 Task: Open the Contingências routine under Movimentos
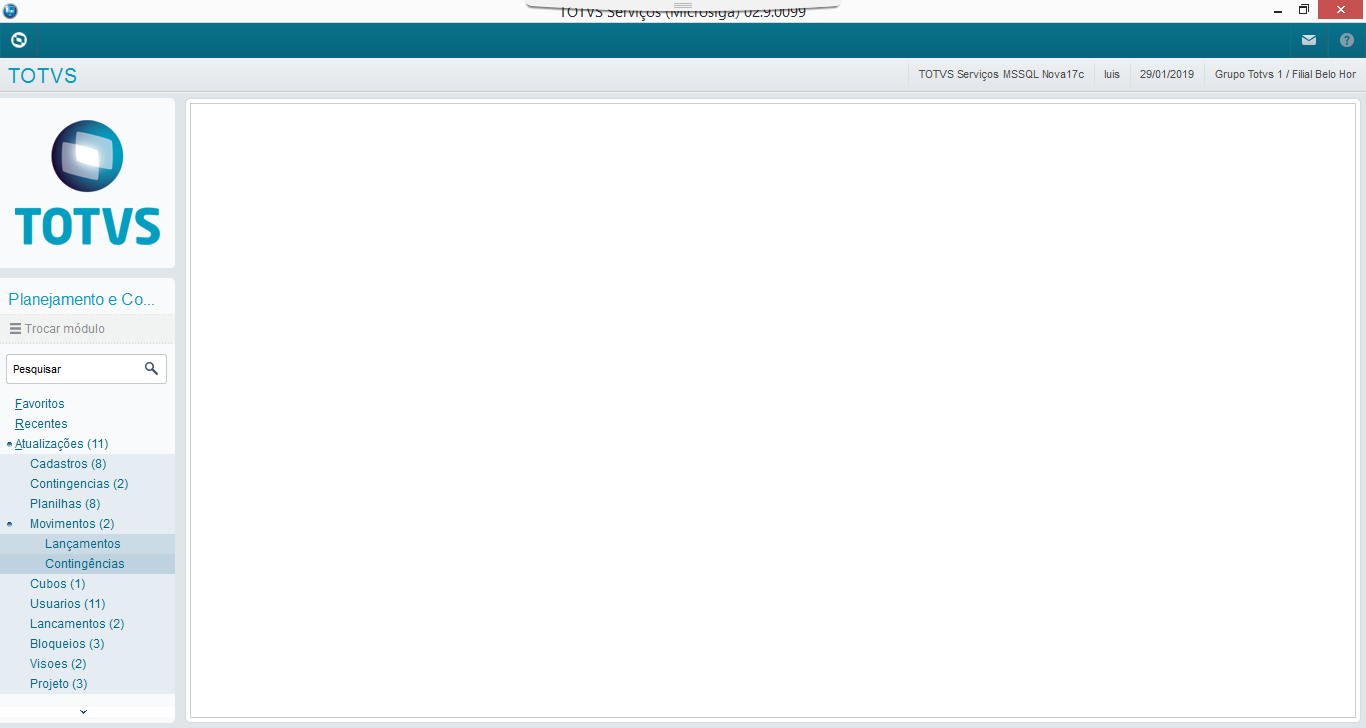click(x=85, y=564)
